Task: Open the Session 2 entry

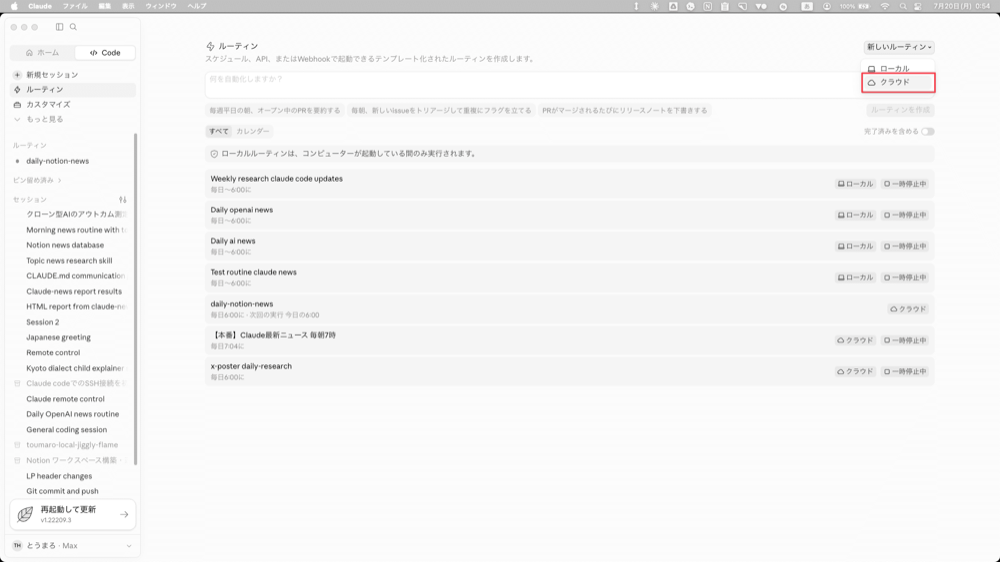Action: point(43,322)
